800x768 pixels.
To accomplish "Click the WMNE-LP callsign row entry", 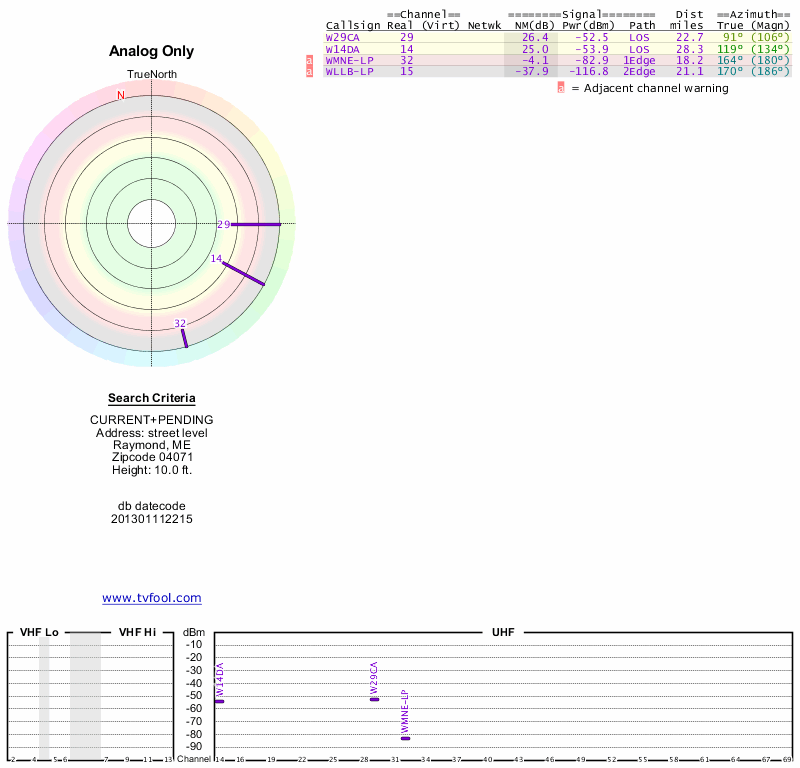I will (x=350, y=60).
